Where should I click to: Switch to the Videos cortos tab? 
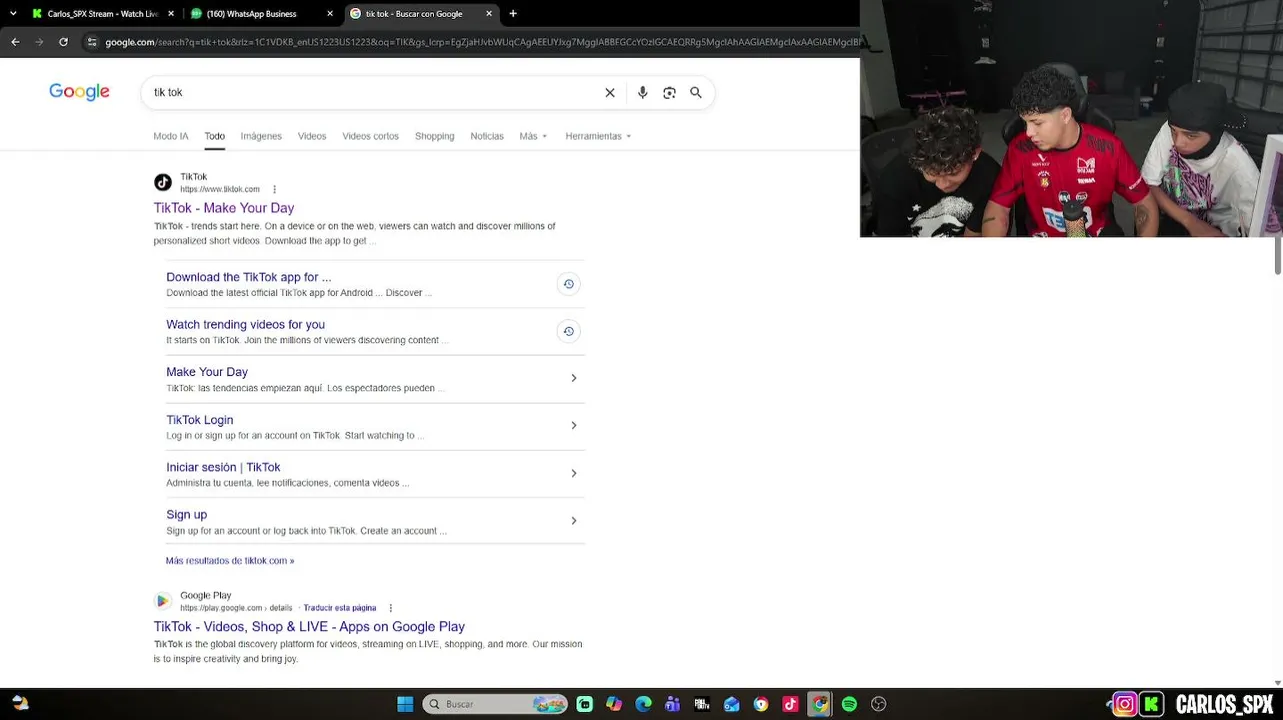[370, 136]
